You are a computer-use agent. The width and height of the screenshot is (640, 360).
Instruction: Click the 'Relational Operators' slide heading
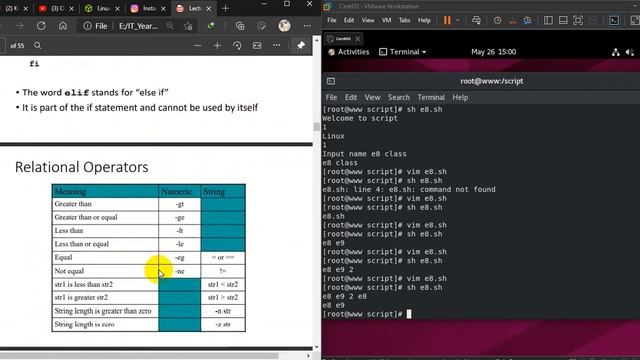pos(82,167)
